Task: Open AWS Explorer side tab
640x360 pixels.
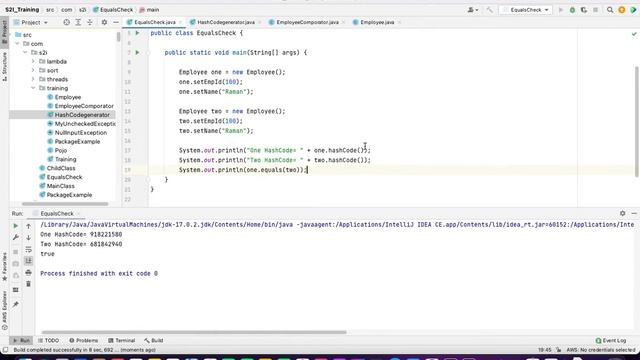Action: pyautogui.click(x=4, y=310)
